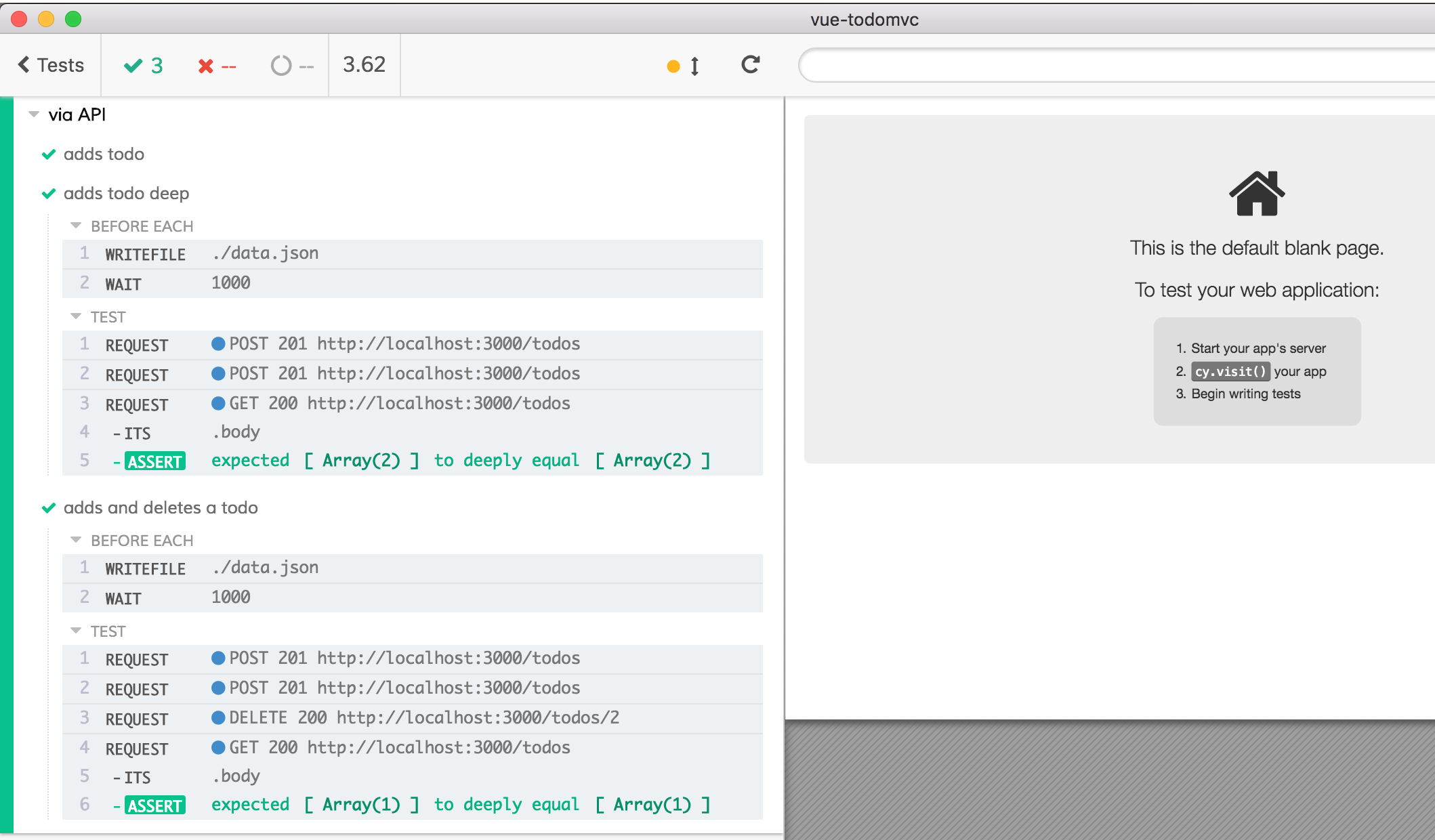The image size is (1435, 840).
Task: Expand the adds todo test
Action: tap(104, 154)
